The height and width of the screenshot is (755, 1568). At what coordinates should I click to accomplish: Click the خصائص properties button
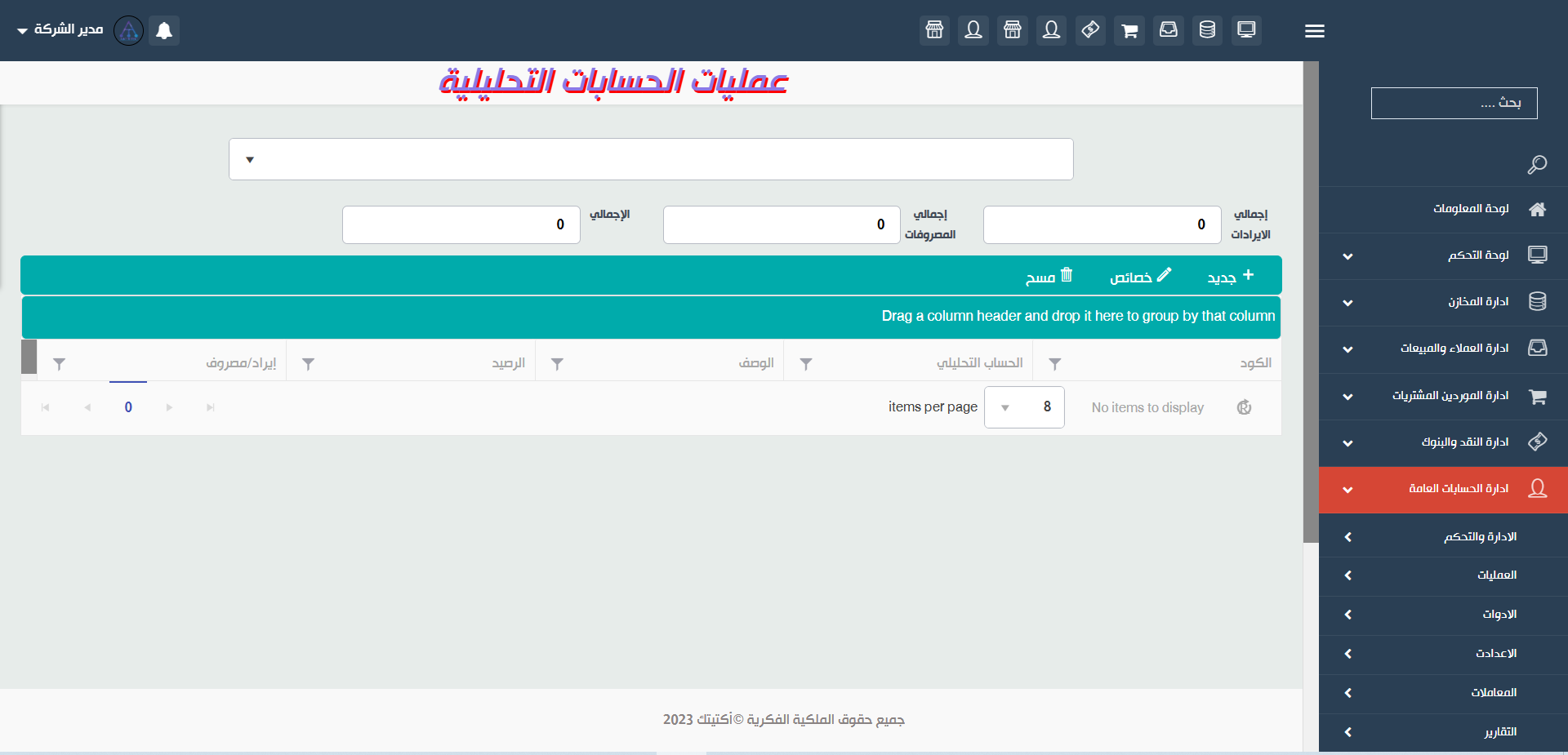pyautogui.click(x=1140, y=277)
